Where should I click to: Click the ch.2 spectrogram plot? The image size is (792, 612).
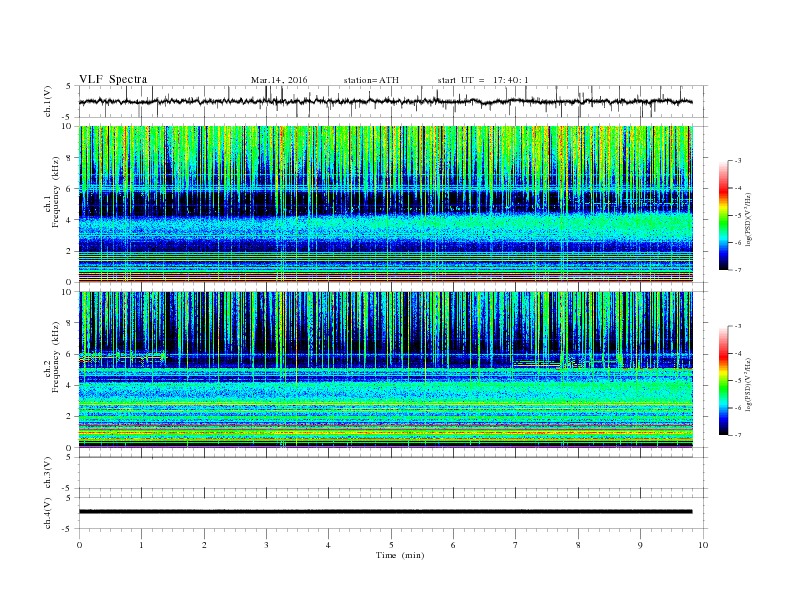click(x=386, y=369)
